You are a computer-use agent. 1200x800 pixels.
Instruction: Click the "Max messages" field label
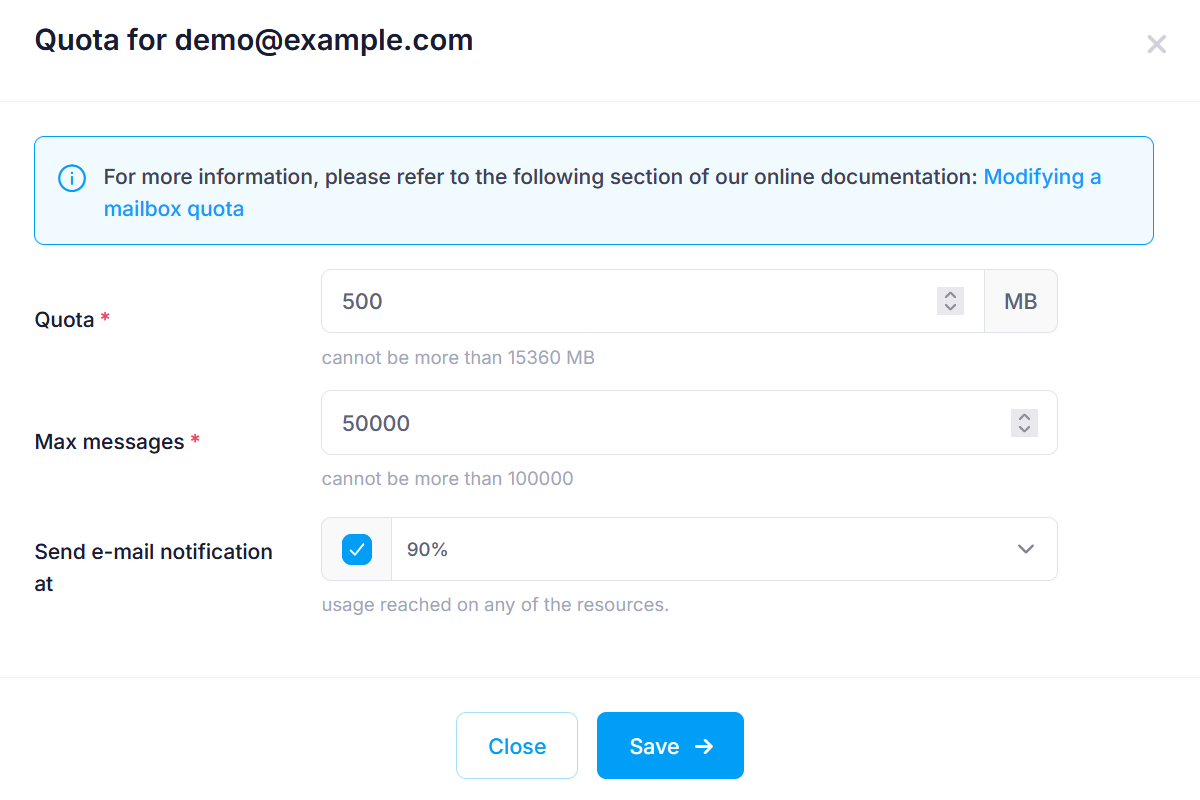110,442
